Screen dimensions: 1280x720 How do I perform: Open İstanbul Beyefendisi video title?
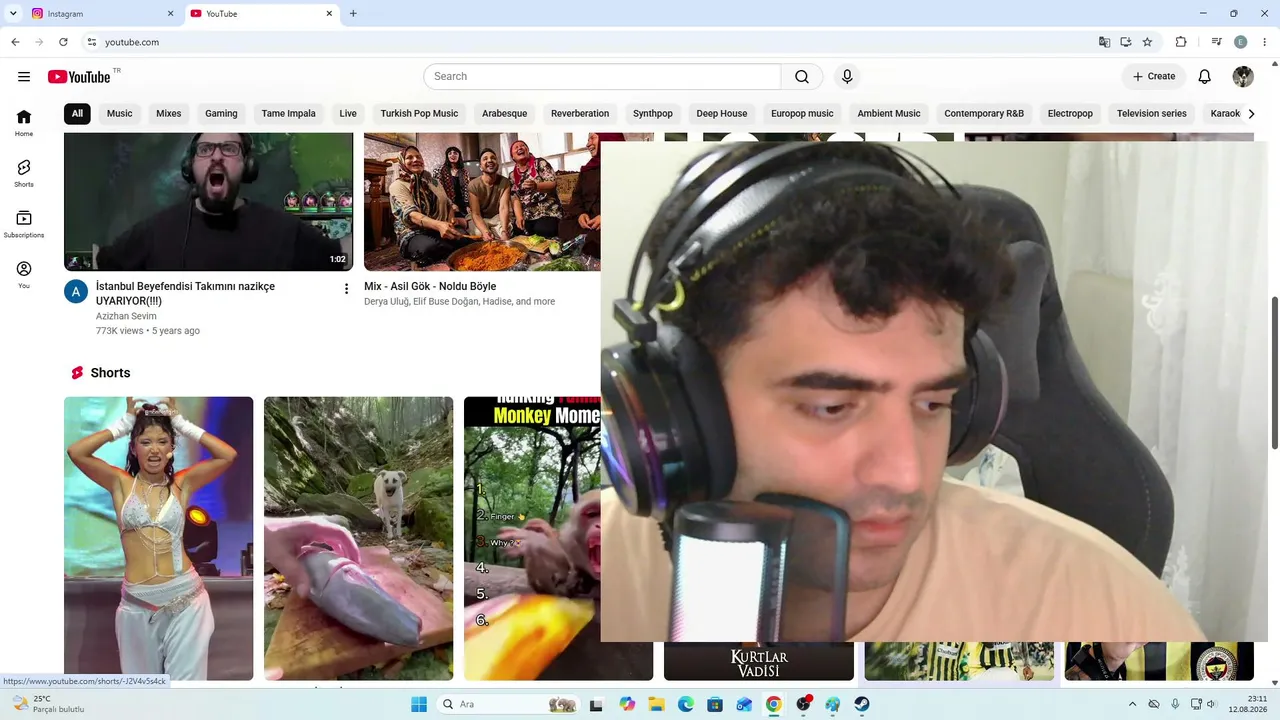tap(185, 293)
